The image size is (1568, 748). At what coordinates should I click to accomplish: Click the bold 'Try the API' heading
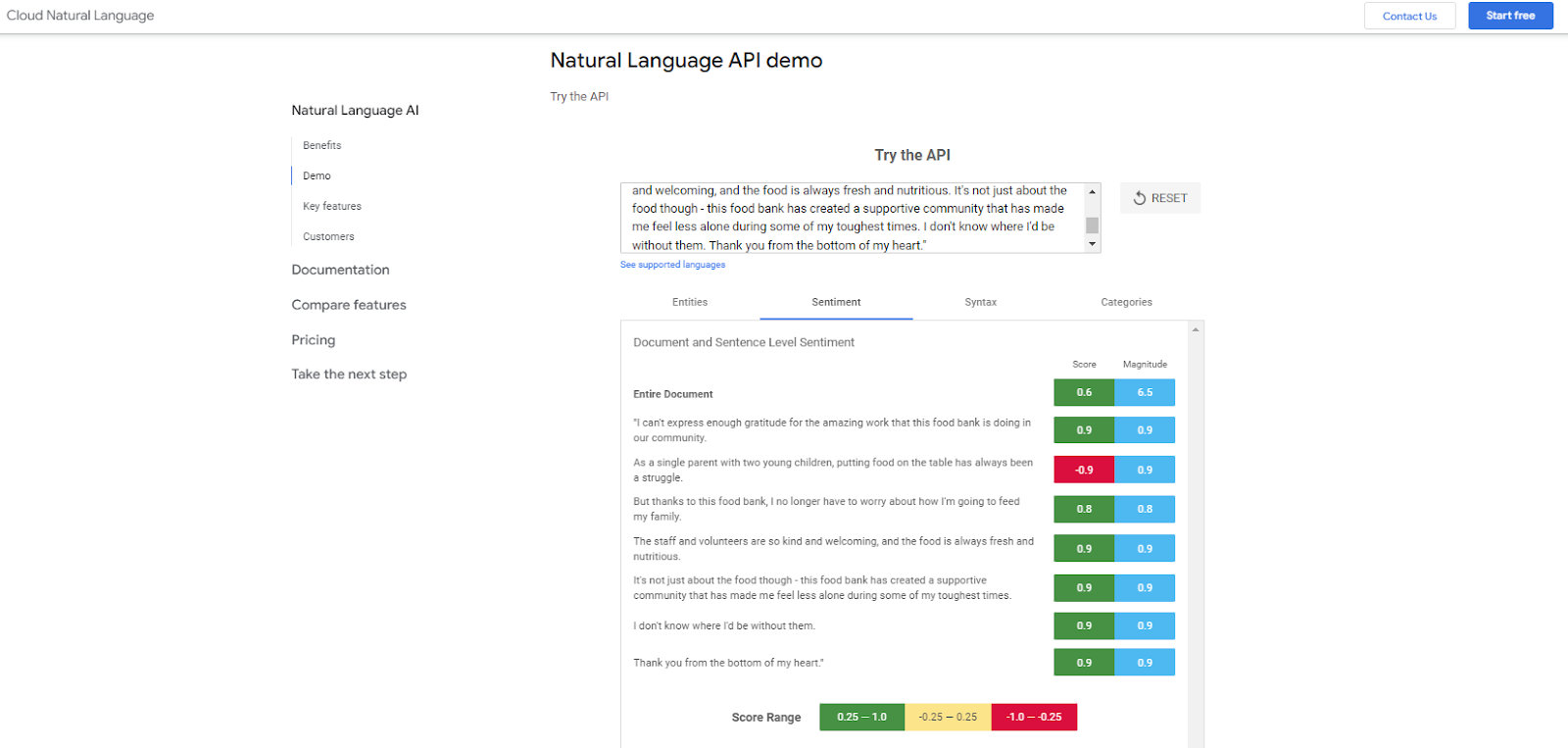pos(912,155)
